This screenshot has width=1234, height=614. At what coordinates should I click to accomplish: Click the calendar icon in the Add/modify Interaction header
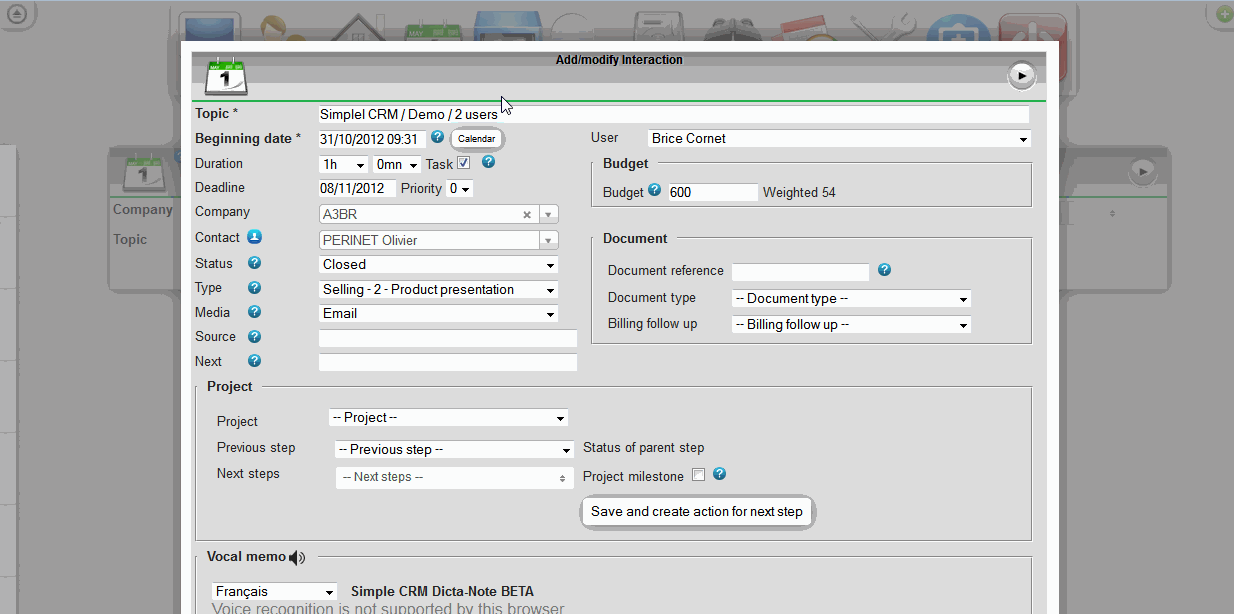coord(226,76)
